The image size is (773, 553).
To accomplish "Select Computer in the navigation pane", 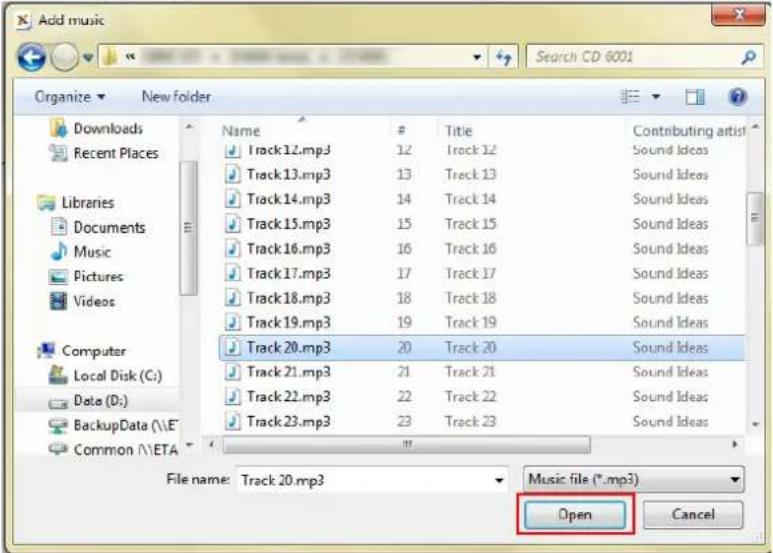I will point(82,351).
